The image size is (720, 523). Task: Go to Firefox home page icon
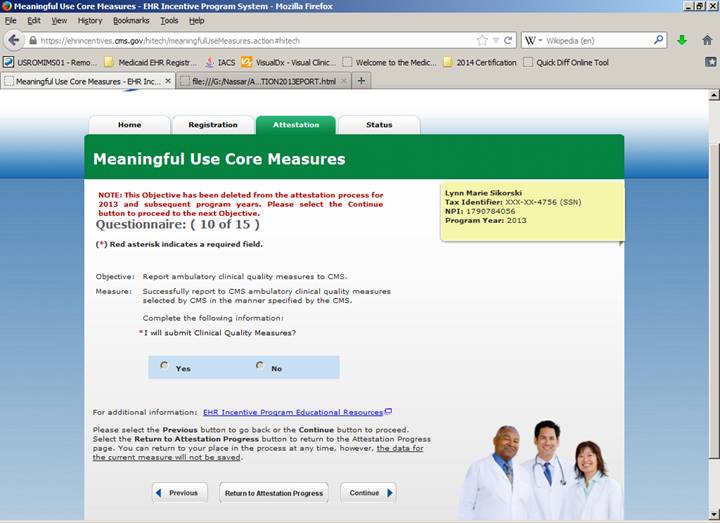coord(706,41)
